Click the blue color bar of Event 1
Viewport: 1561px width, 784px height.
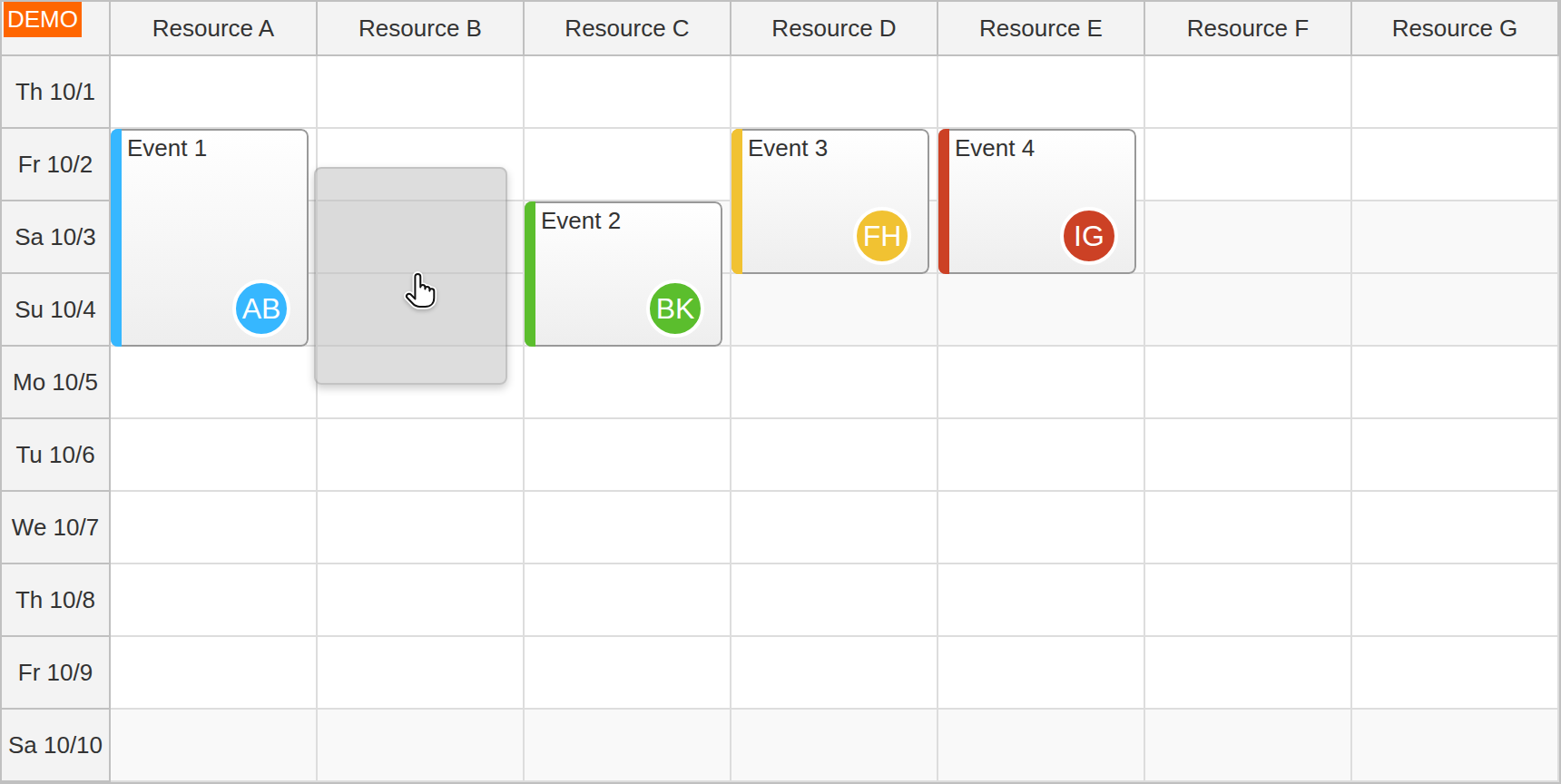click(116, 238)
